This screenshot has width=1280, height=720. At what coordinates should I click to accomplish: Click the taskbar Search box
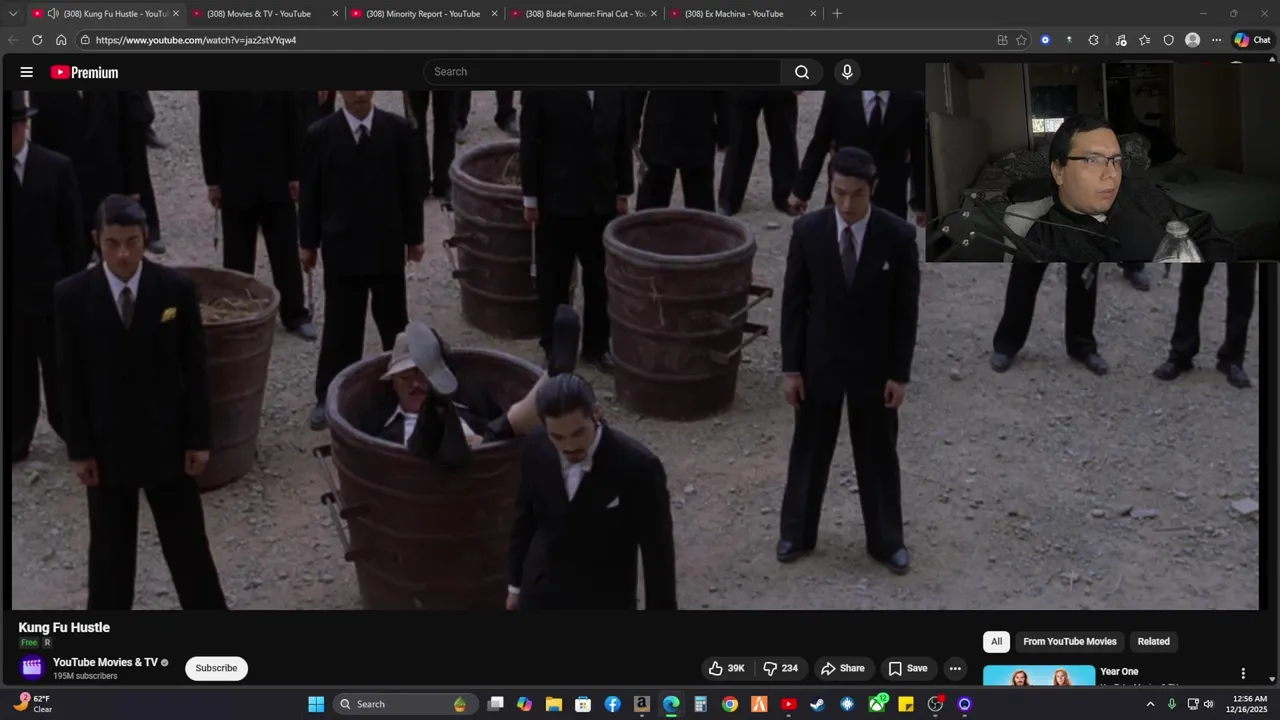pos(406,704)
